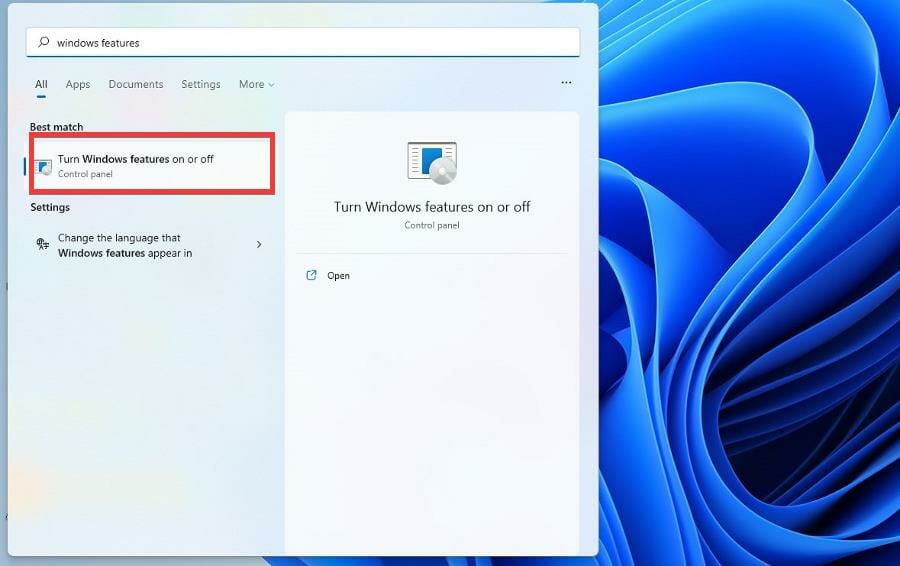Switch to the Documents tab
This screenshot has height=566, width=900.
click(x=135, y=84)
